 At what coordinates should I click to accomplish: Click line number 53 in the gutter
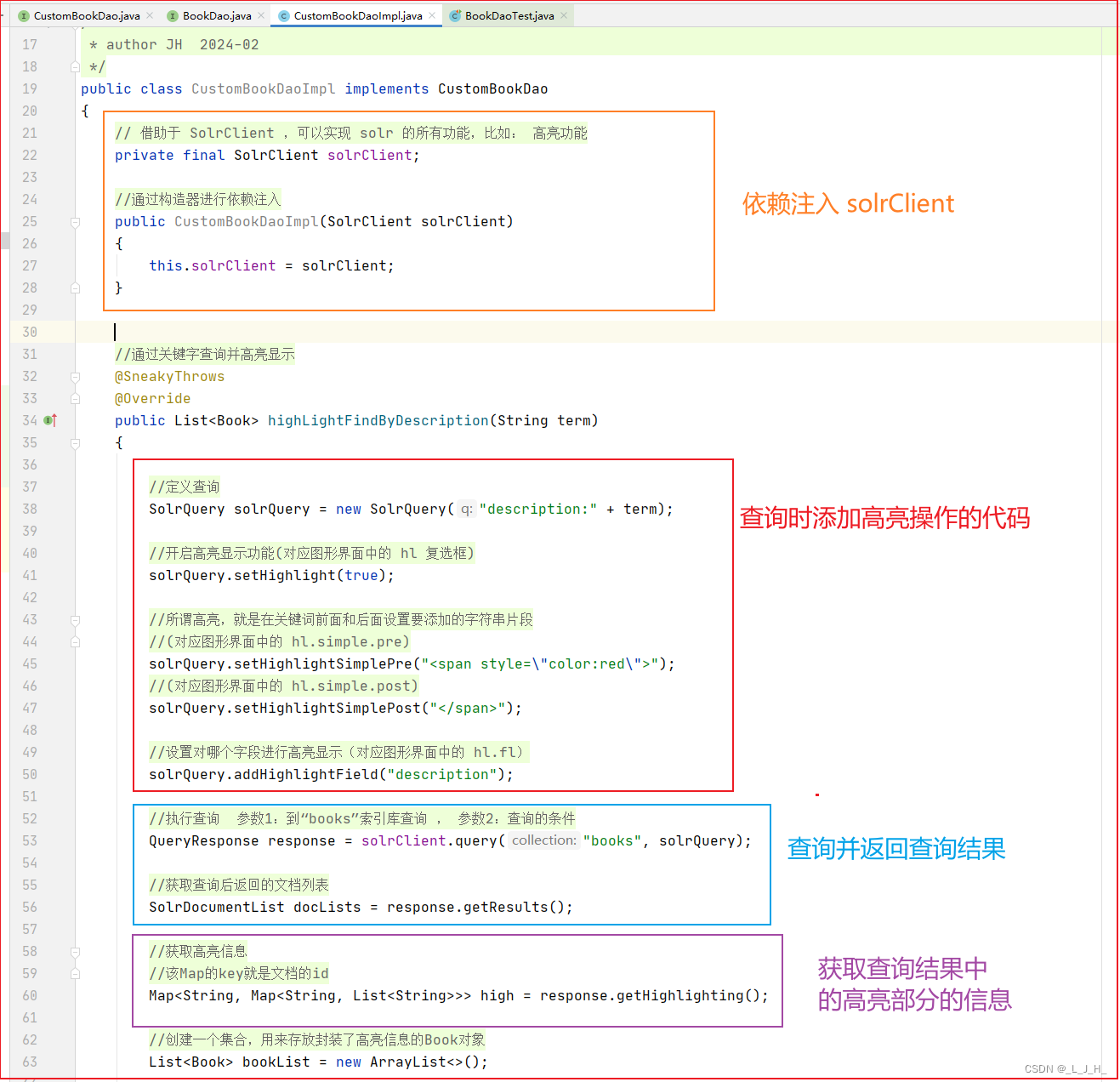pyautogui.click(x=30, y=840)
